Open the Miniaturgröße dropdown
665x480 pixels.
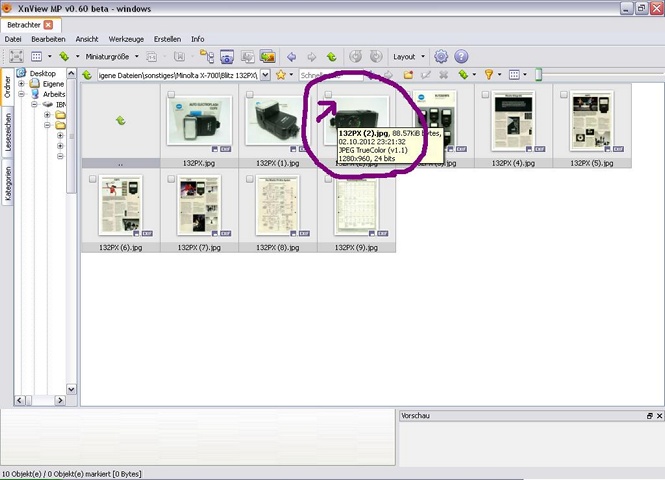point(137,56)
